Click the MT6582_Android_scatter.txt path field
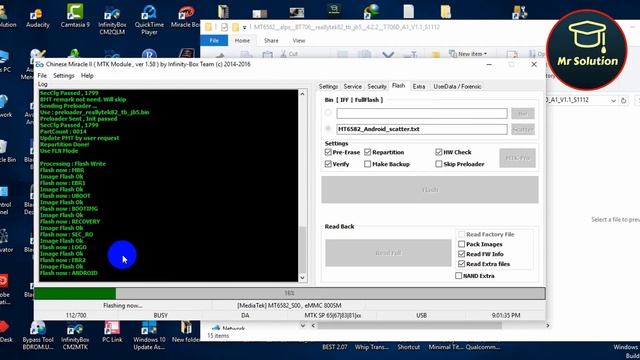The image size is (640, 360). coord(422,129)
